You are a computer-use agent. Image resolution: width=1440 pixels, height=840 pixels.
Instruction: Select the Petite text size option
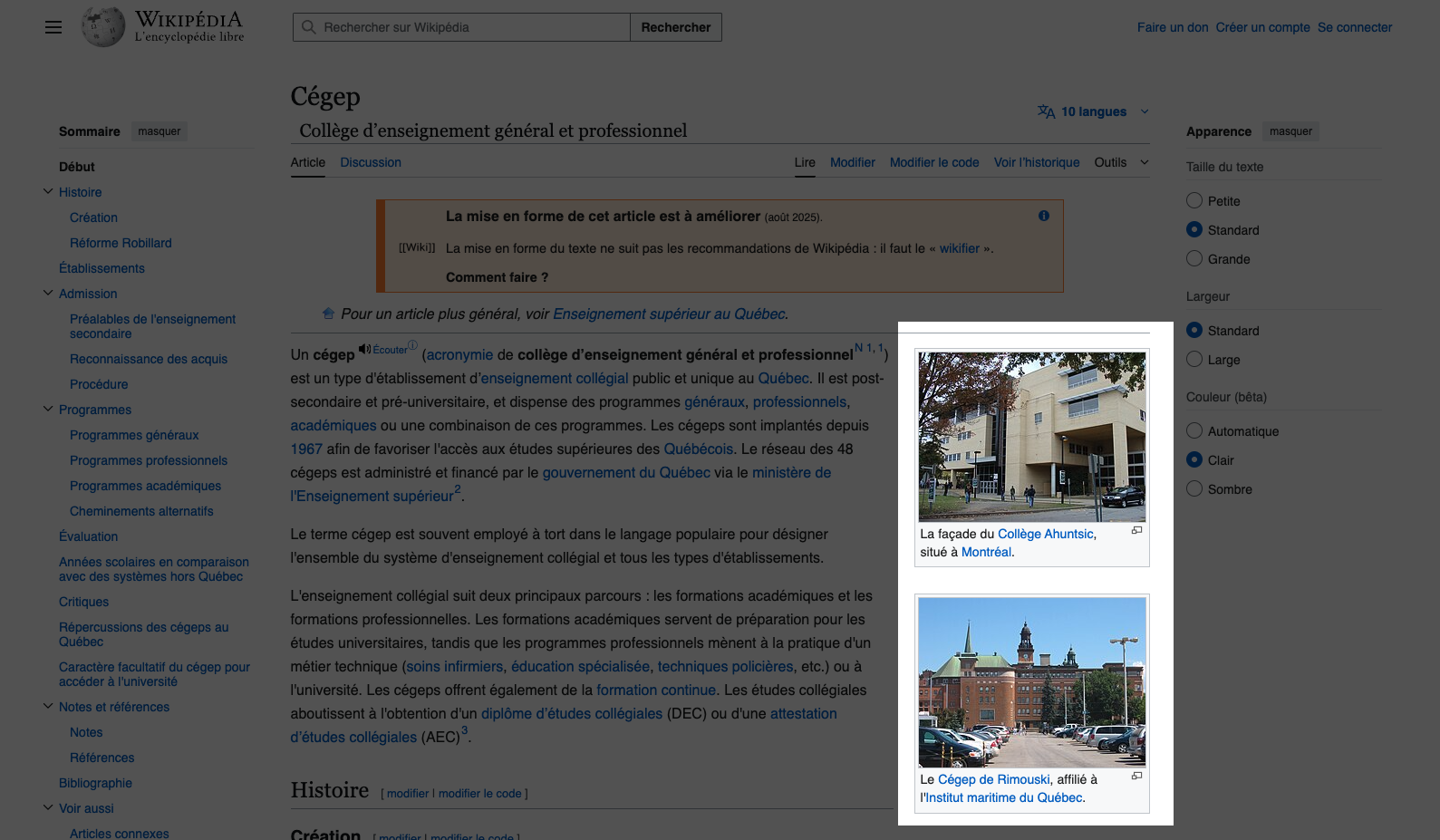[1194, 201]
